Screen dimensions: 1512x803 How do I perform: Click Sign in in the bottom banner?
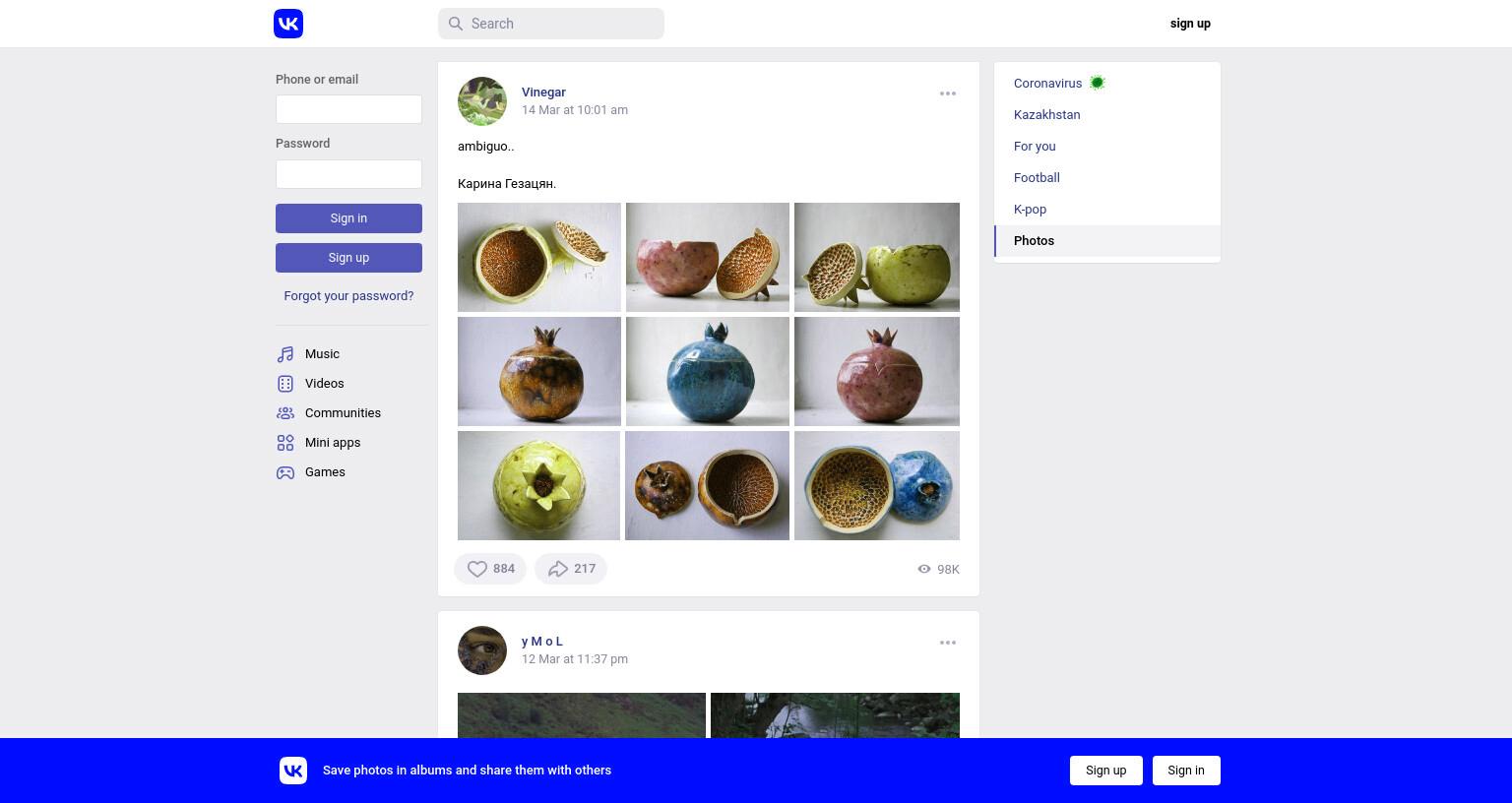tap(1186, 771)
